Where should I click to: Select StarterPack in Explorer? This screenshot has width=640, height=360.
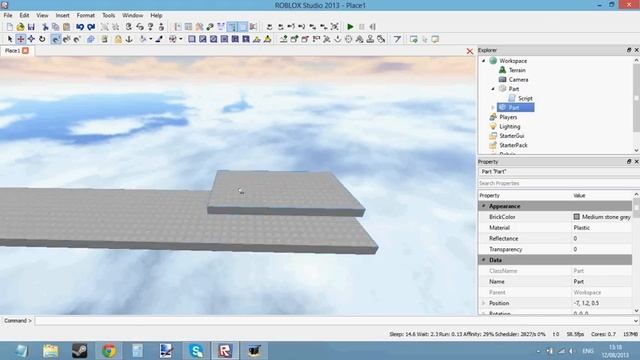click(x=513, y=145)
